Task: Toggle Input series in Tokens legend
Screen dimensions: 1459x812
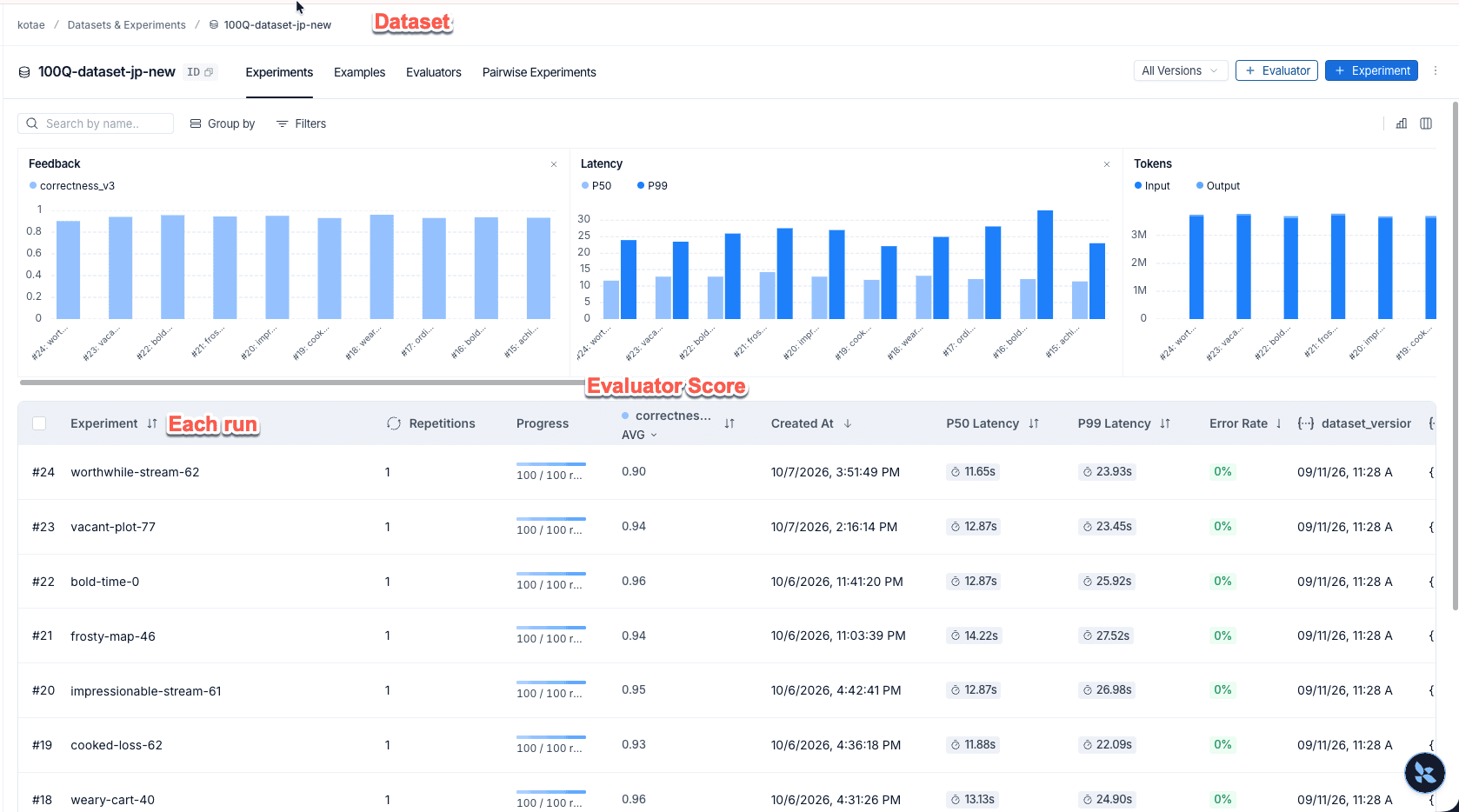Action: click(1152, 186)
